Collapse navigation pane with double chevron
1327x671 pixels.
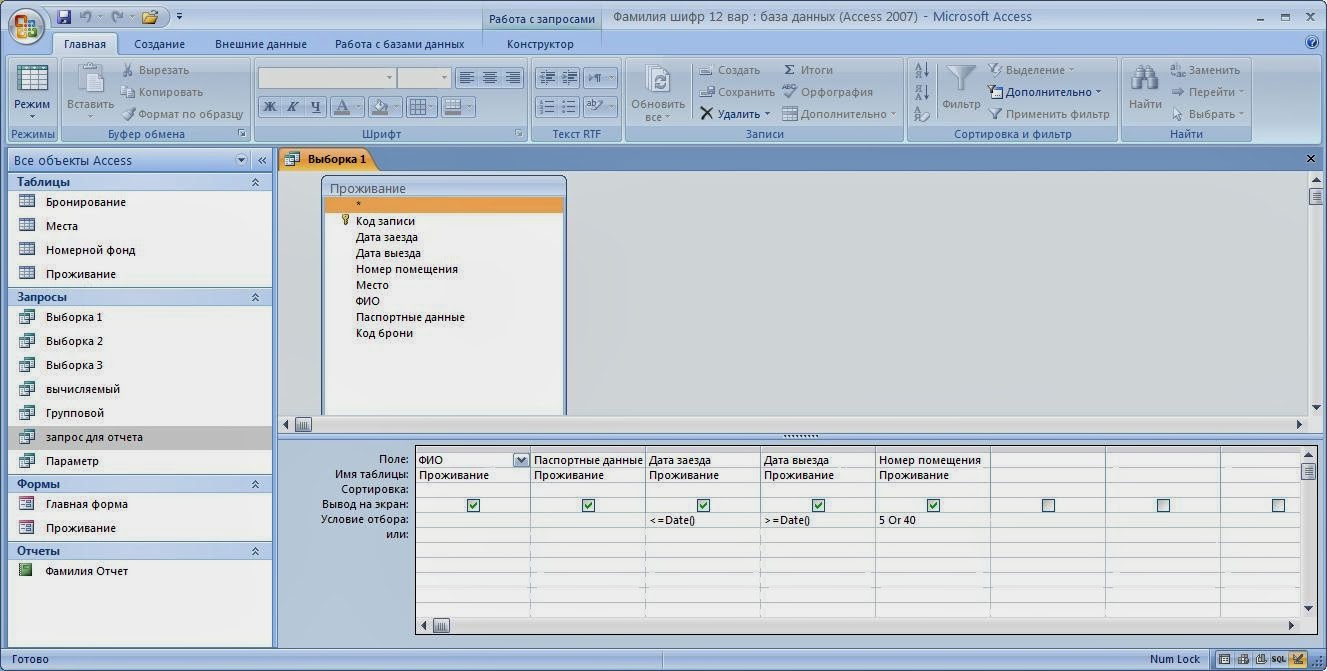pos(262,160)
